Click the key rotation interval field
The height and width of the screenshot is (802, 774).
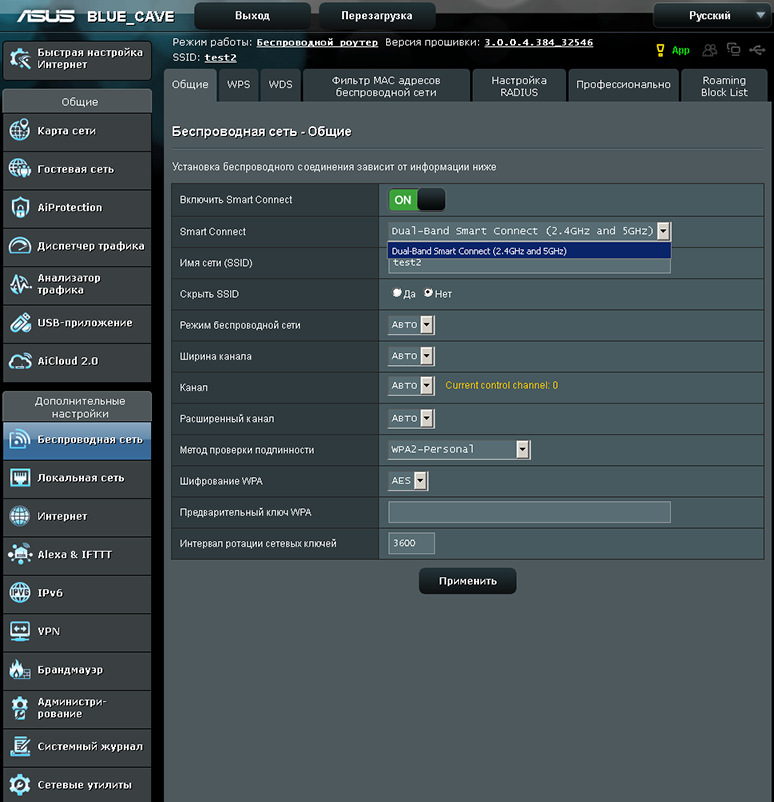(x=411, y=543)
